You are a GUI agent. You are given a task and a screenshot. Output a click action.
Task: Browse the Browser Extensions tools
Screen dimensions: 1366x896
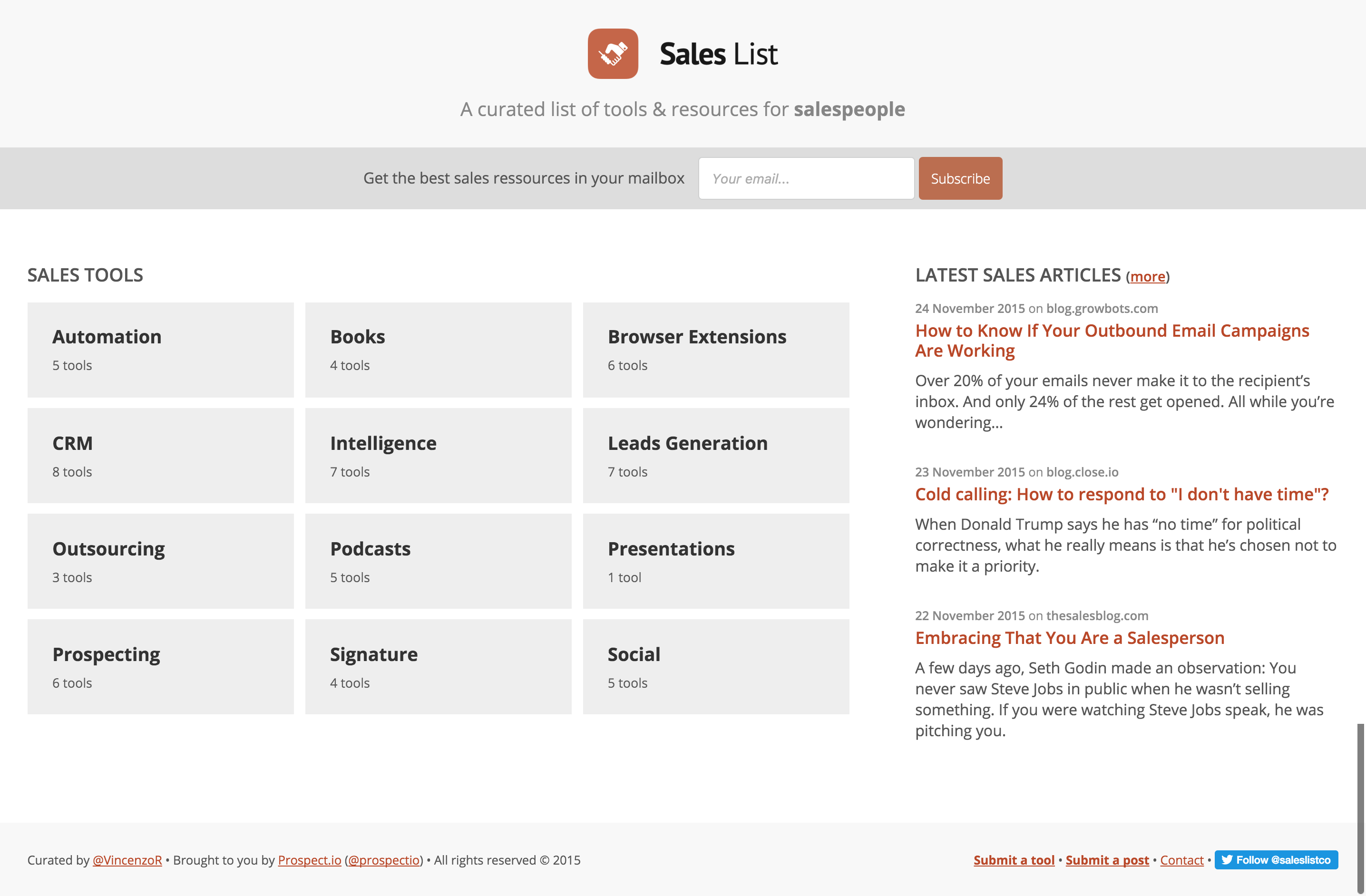pos(715,349)
